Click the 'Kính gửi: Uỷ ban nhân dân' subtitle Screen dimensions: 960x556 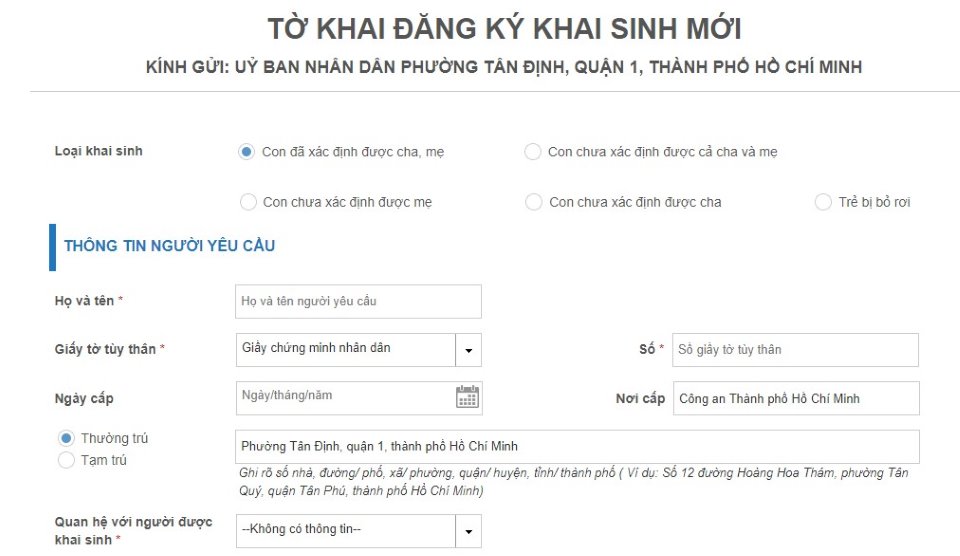(x=504, y=67)
